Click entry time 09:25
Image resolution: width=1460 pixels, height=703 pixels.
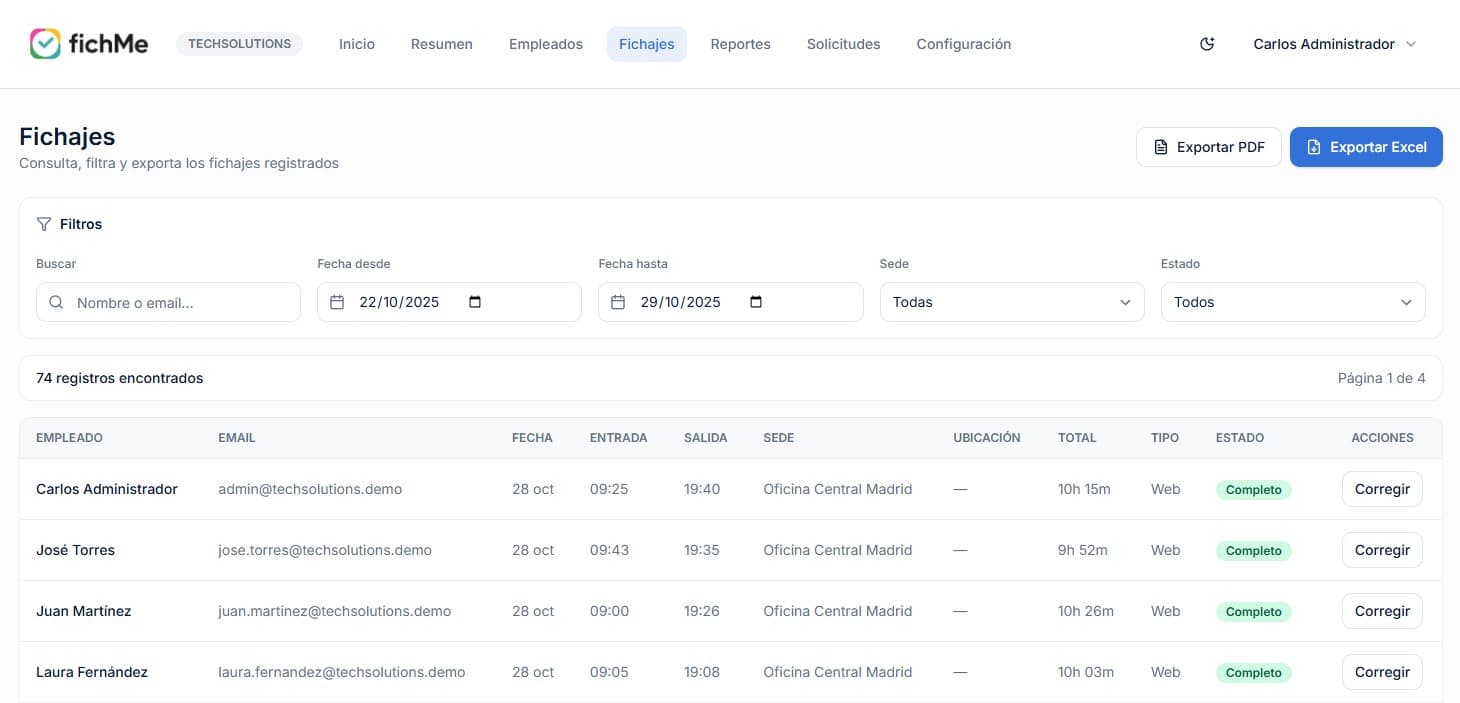609,489
